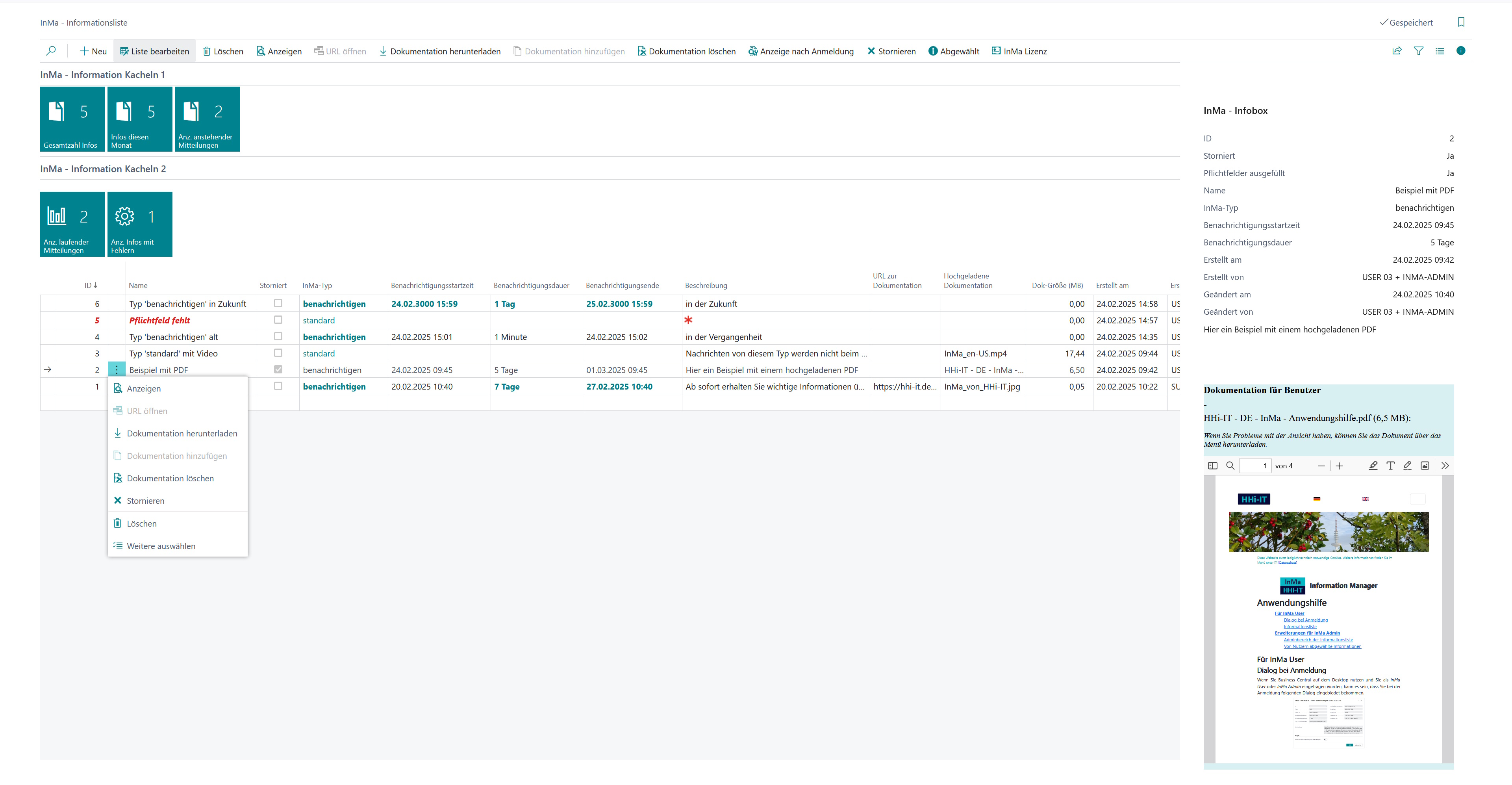Click the bookmark icon in the page header
Screen dimensions: 1512x785
click(x=1461, y=22)
